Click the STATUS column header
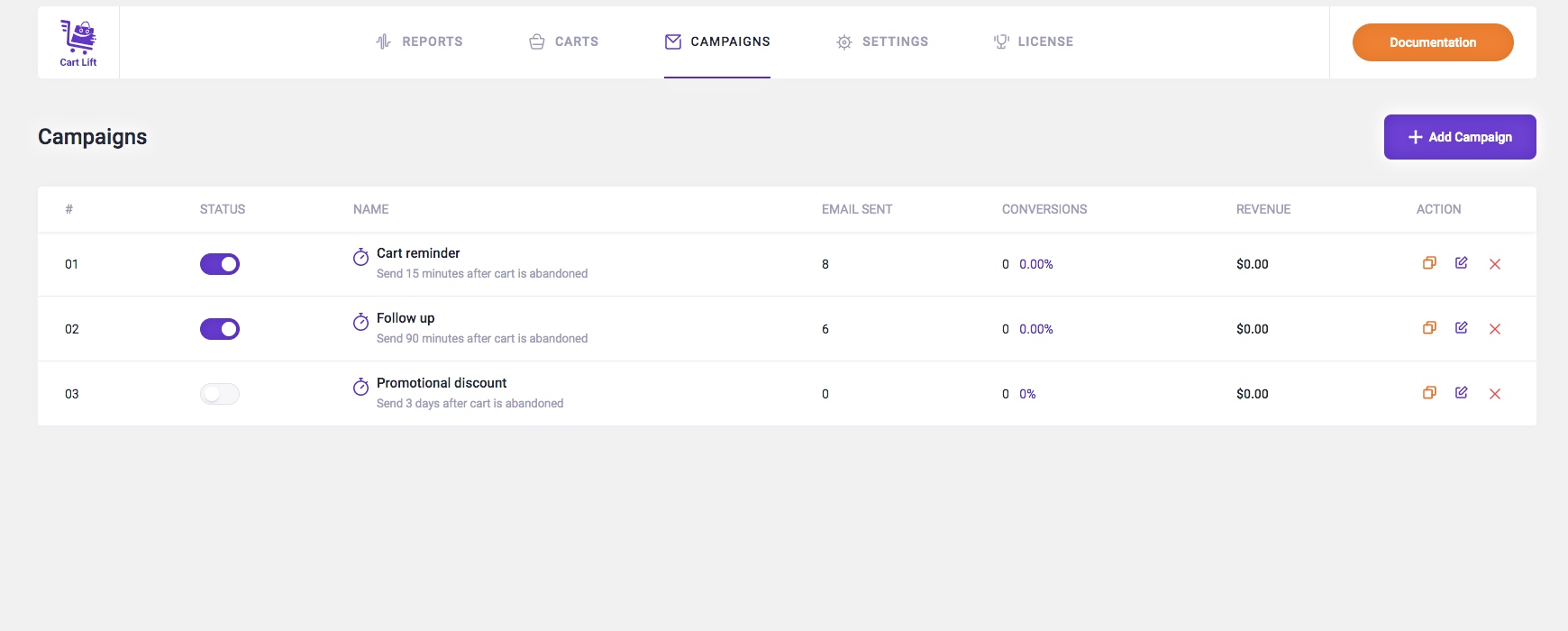Viewport: 1568px width, 631px height. click(x=223, y=209)
